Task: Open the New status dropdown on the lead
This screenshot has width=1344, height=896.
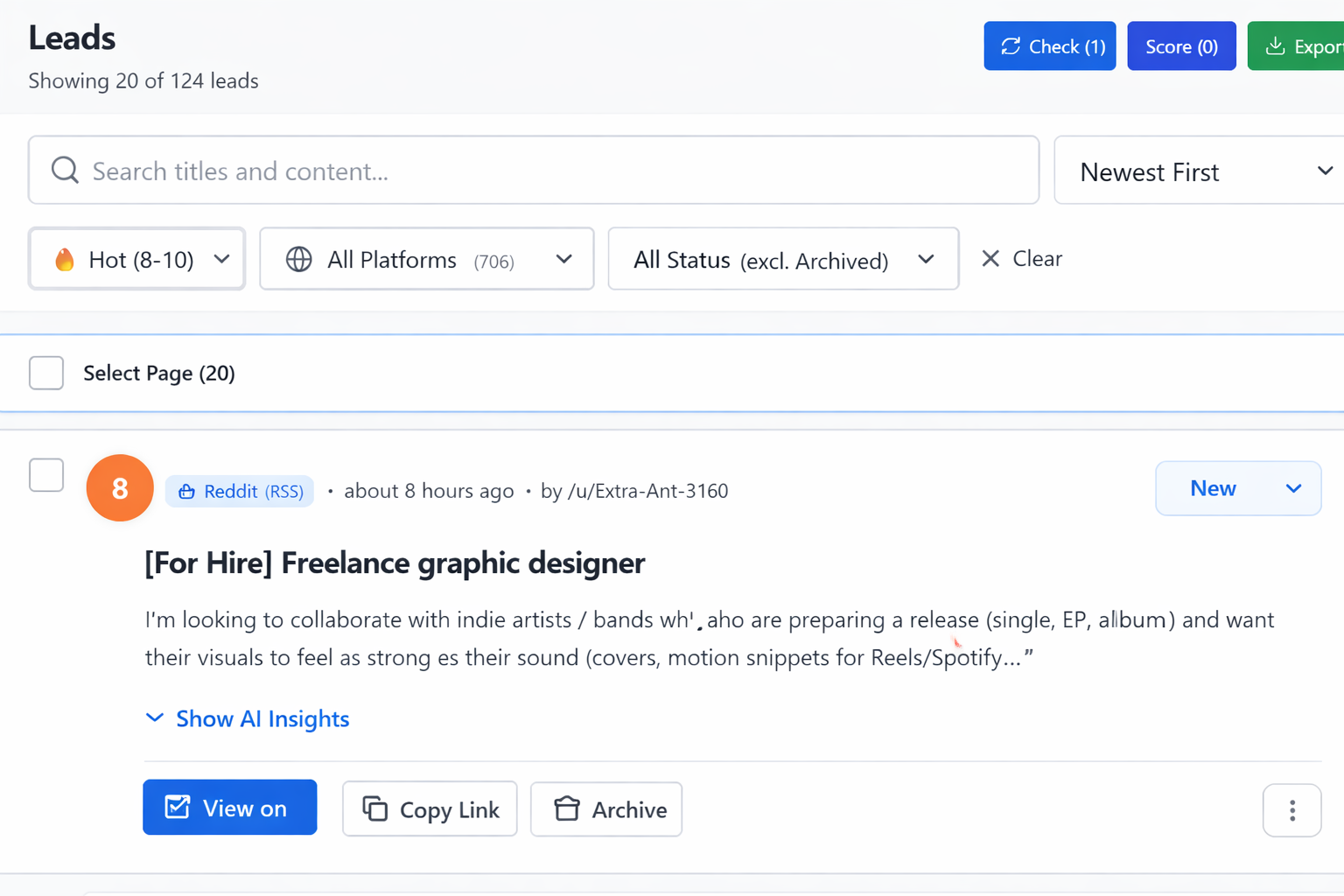Action: pyautogui.click(x=1237, y=488)
